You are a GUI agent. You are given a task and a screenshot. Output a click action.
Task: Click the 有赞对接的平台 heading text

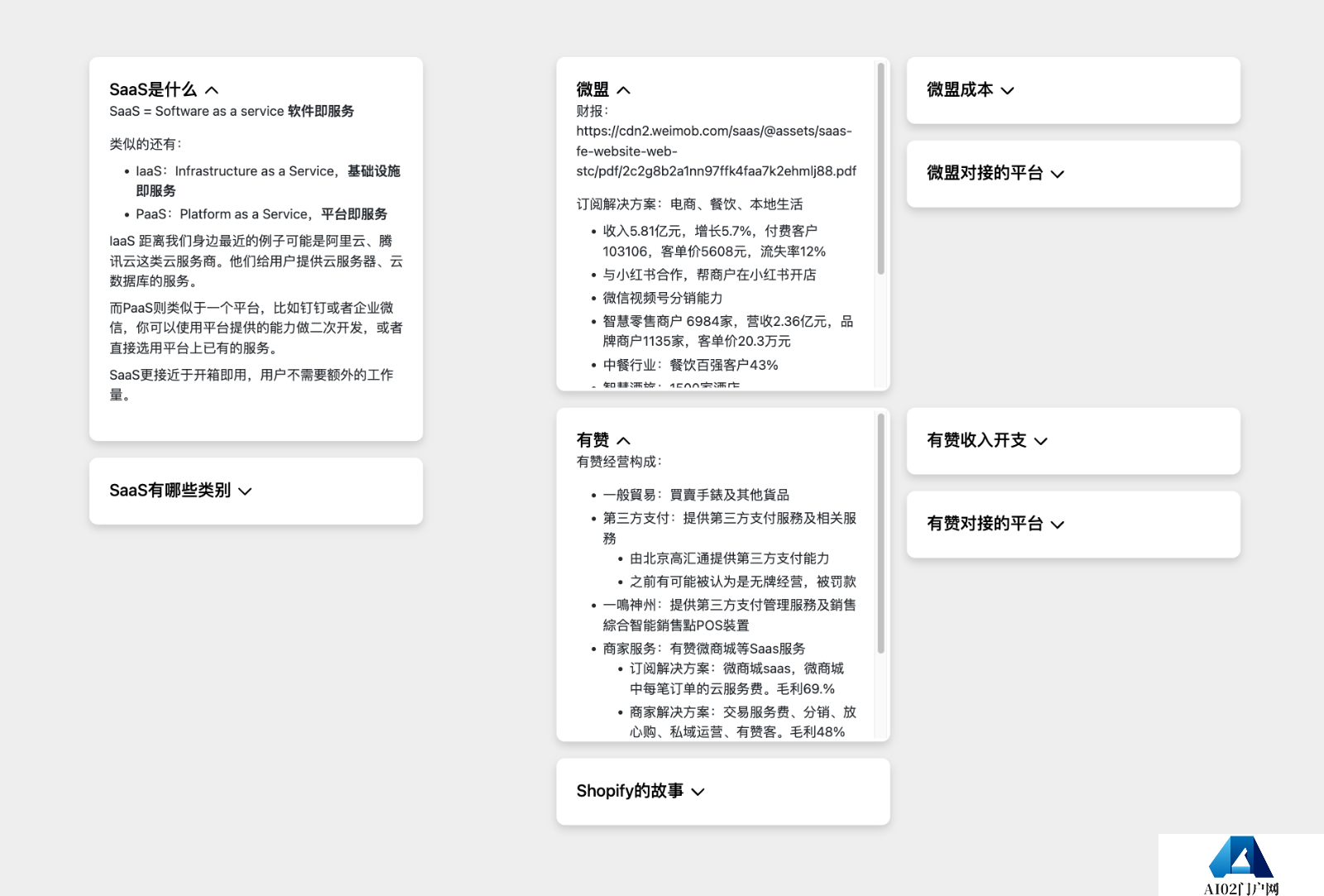[985, 524]
